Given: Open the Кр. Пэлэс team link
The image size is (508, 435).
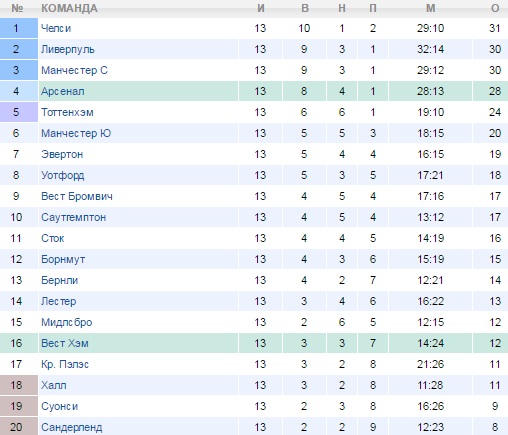Looking at the screenshot, I should click(x=65, y=364).
